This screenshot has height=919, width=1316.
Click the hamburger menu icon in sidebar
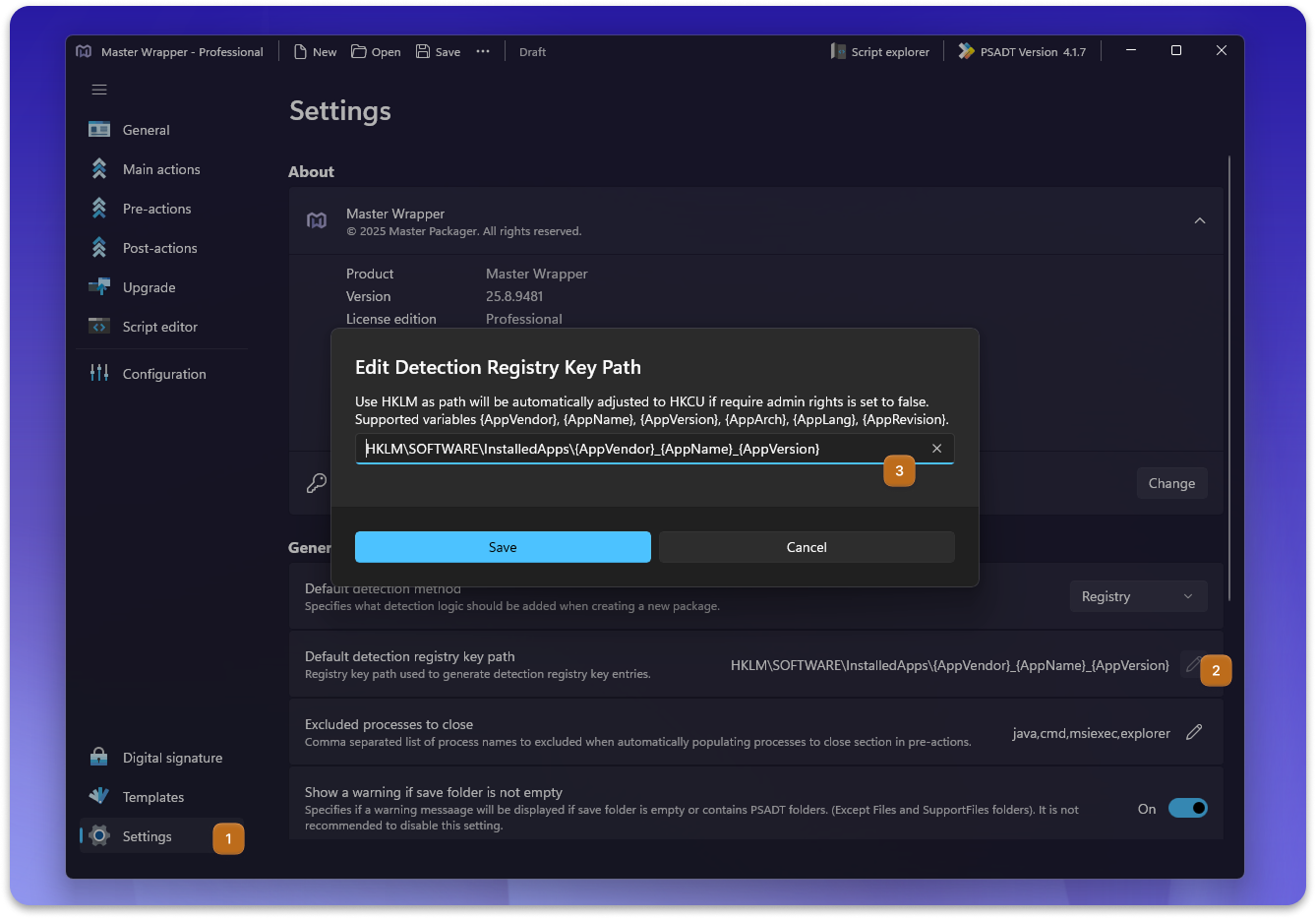(99, 90)
